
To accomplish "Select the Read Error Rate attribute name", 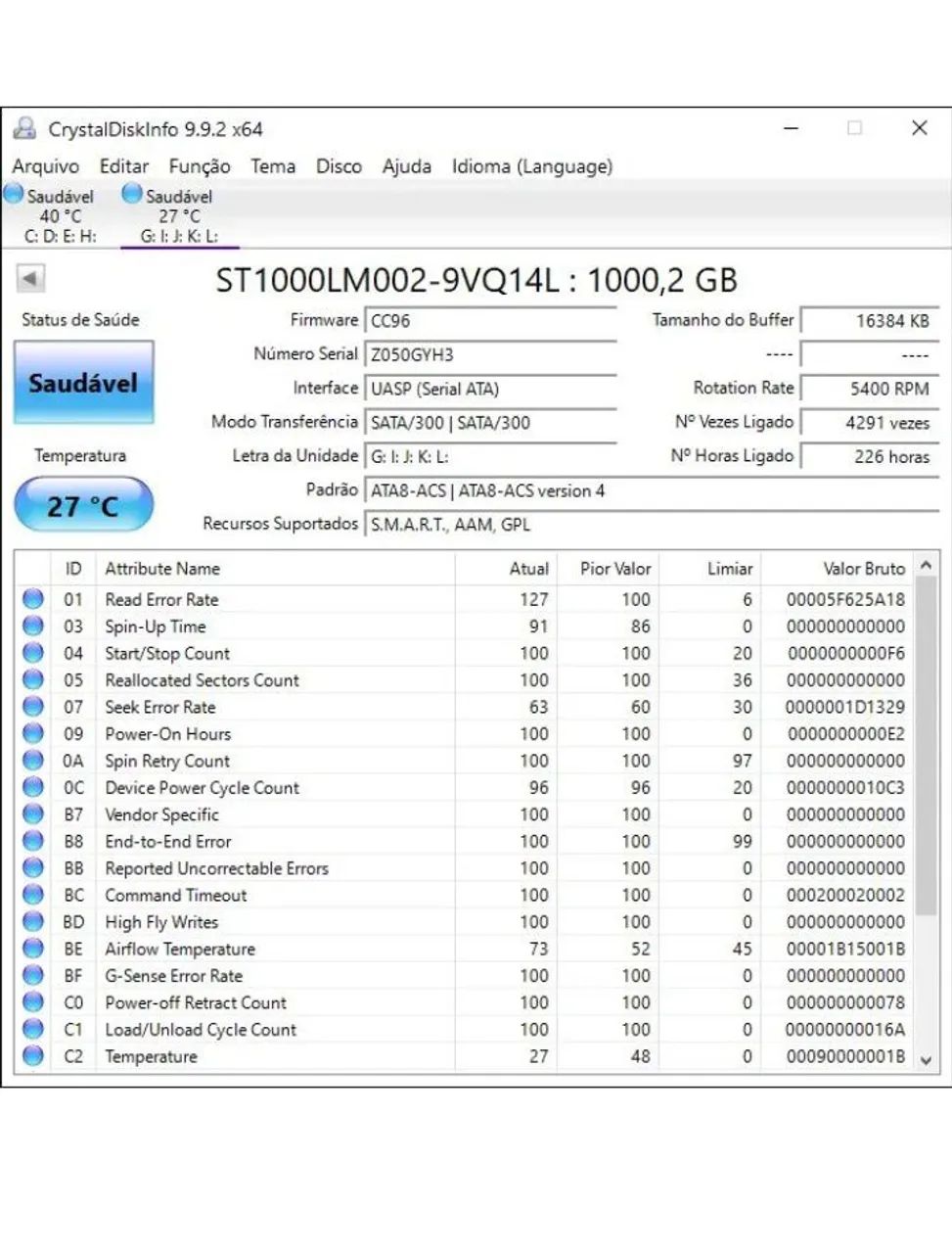I will [161, 599].
